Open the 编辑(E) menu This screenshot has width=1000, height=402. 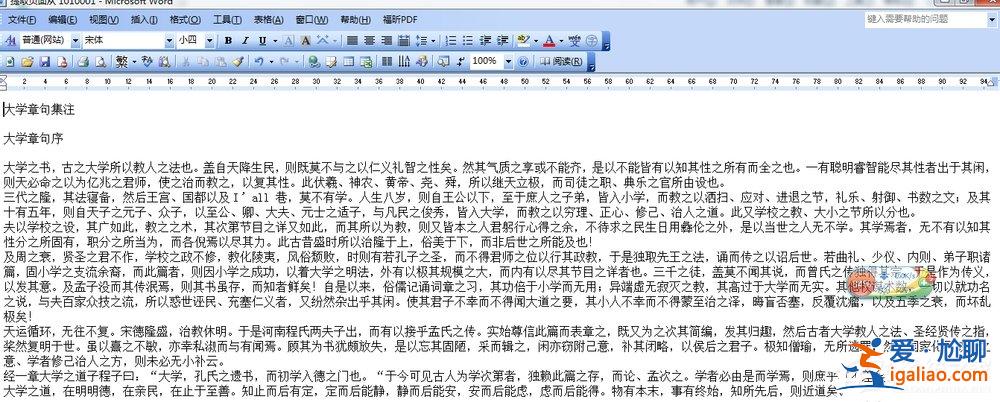[x=62, y=20]
